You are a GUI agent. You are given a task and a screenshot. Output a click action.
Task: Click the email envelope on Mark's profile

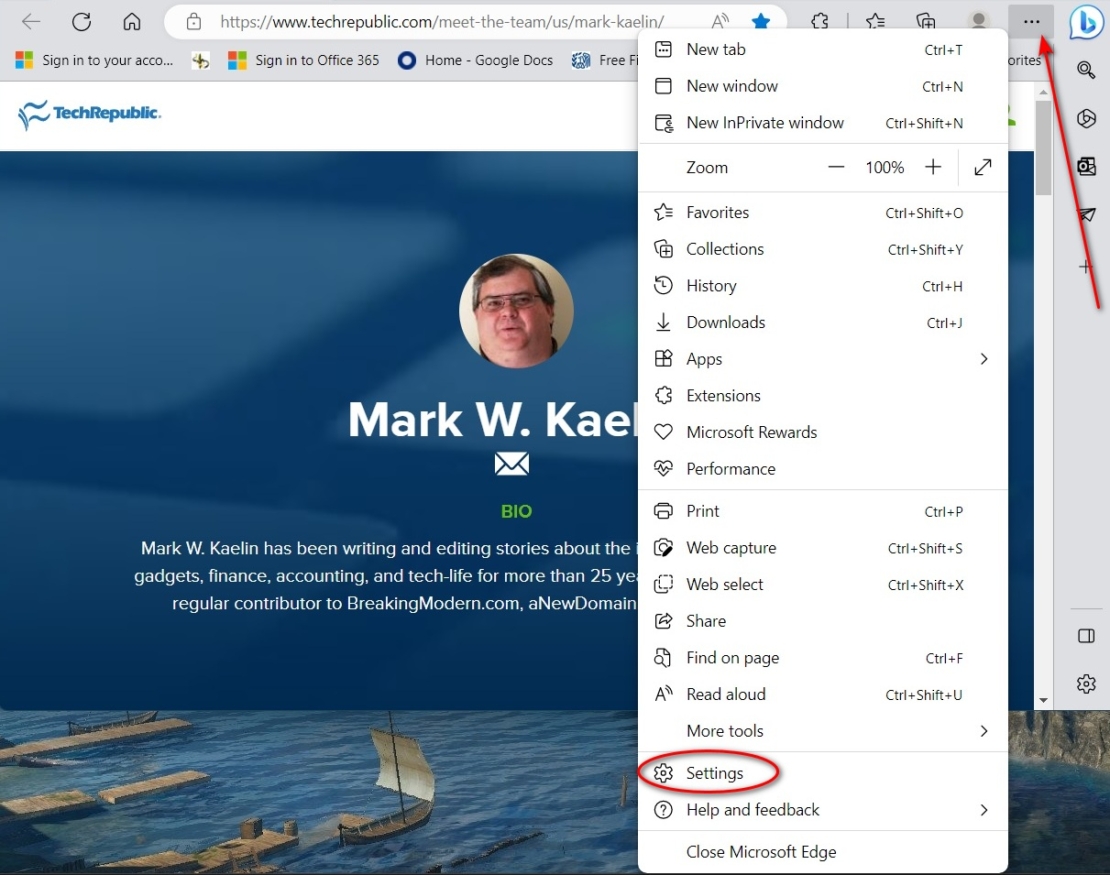pos(512,463)
